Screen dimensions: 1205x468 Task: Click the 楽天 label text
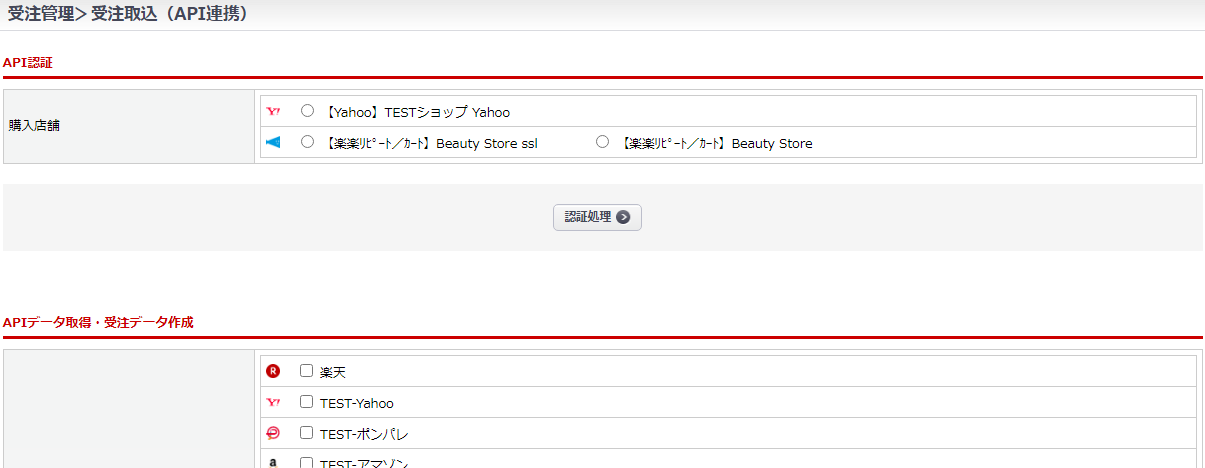pyautogui.click(x=333, y=372)
